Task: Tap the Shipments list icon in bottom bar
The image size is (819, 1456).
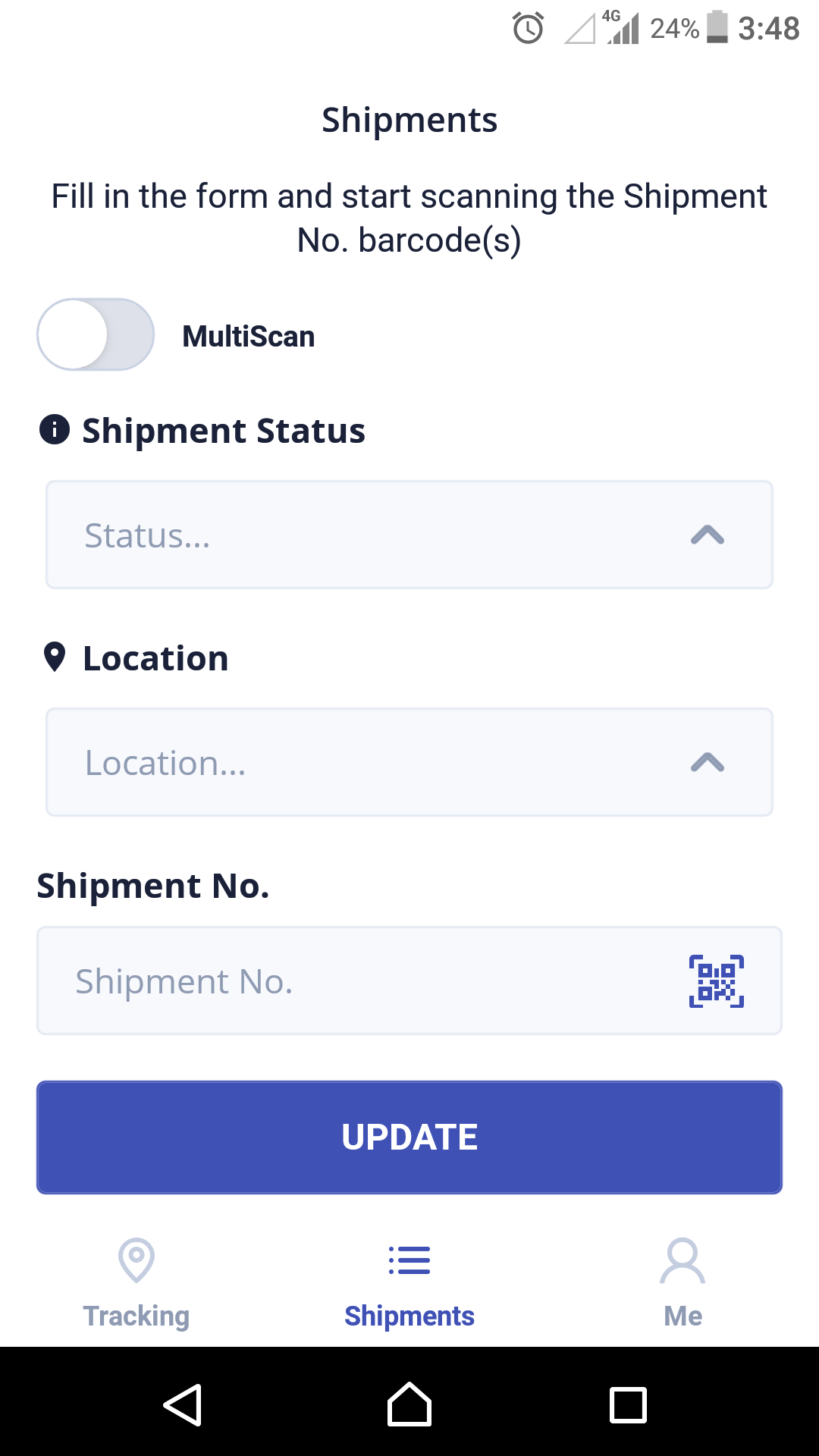Action: (x=409, y=1260)
